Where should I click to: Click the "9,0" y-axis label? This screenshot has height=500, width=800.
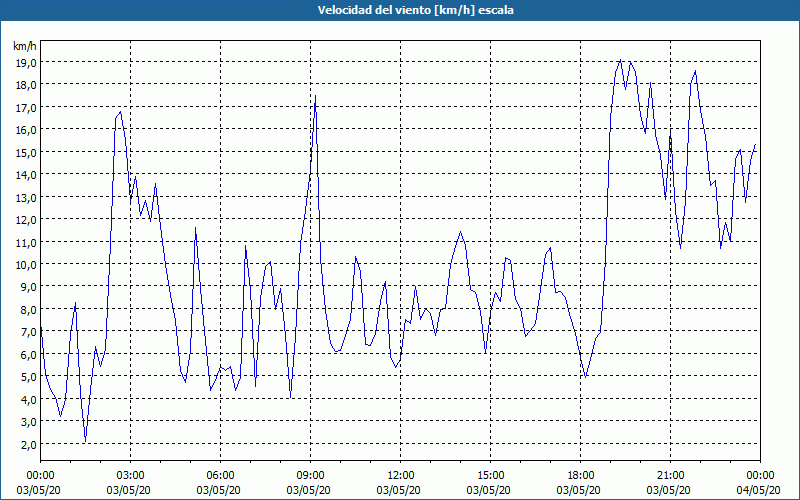(x=28, y=287)
